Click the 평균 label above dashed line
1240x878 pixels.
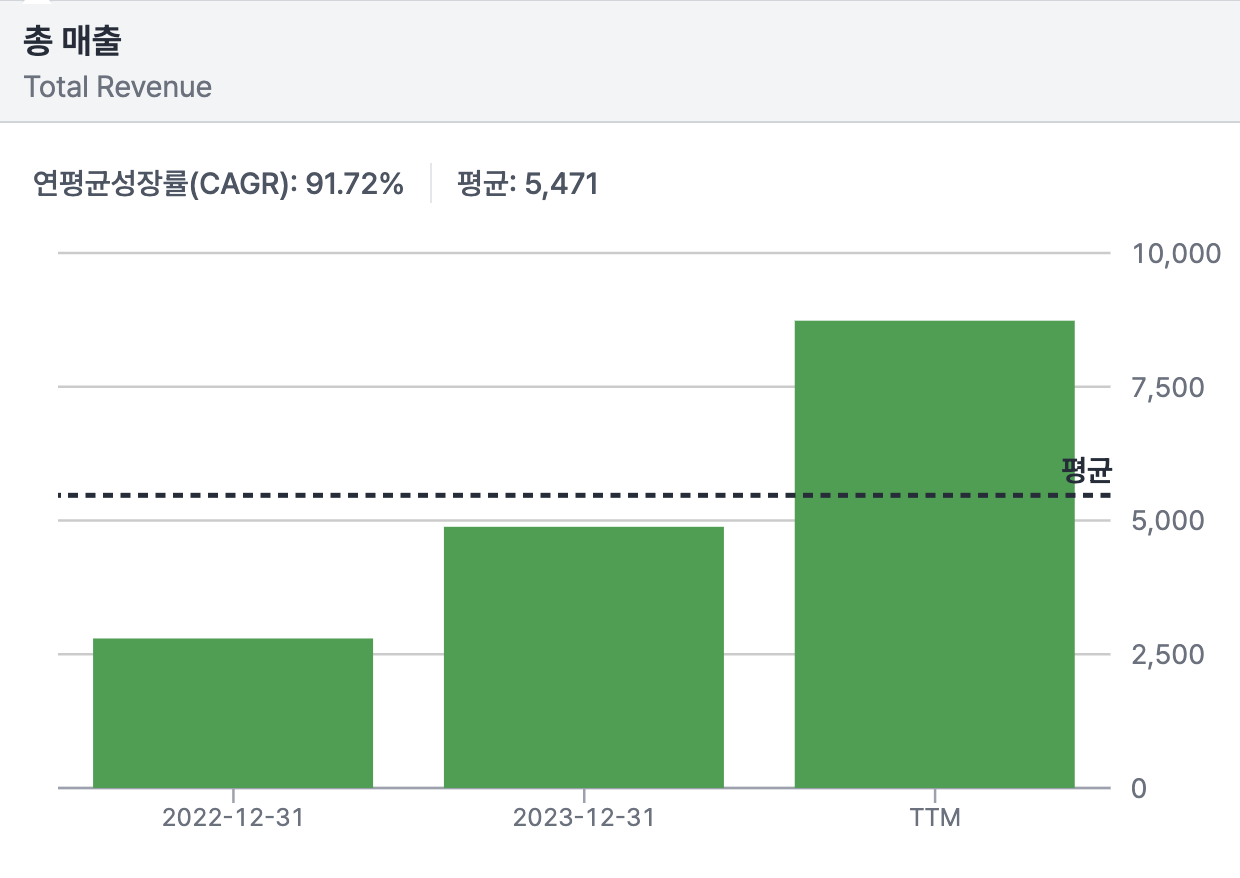[1086, 469]
